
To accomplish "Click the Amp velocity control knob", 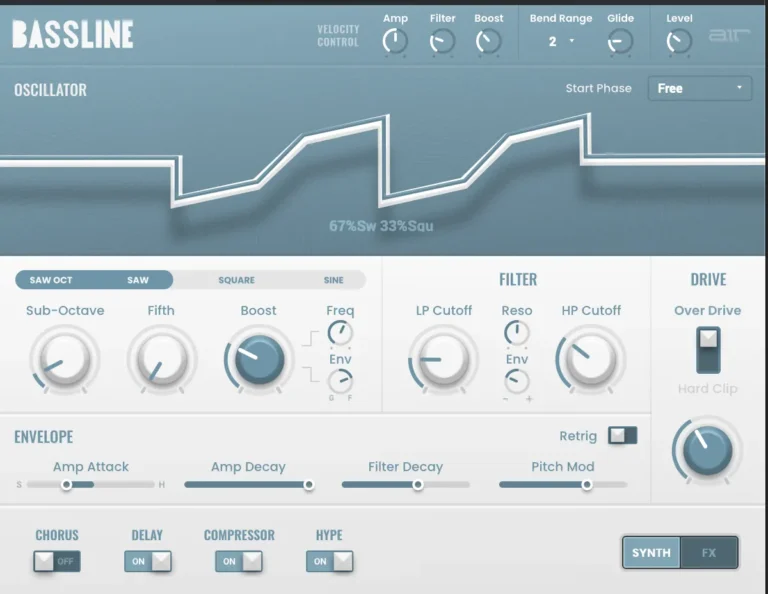I will [395, 41].
